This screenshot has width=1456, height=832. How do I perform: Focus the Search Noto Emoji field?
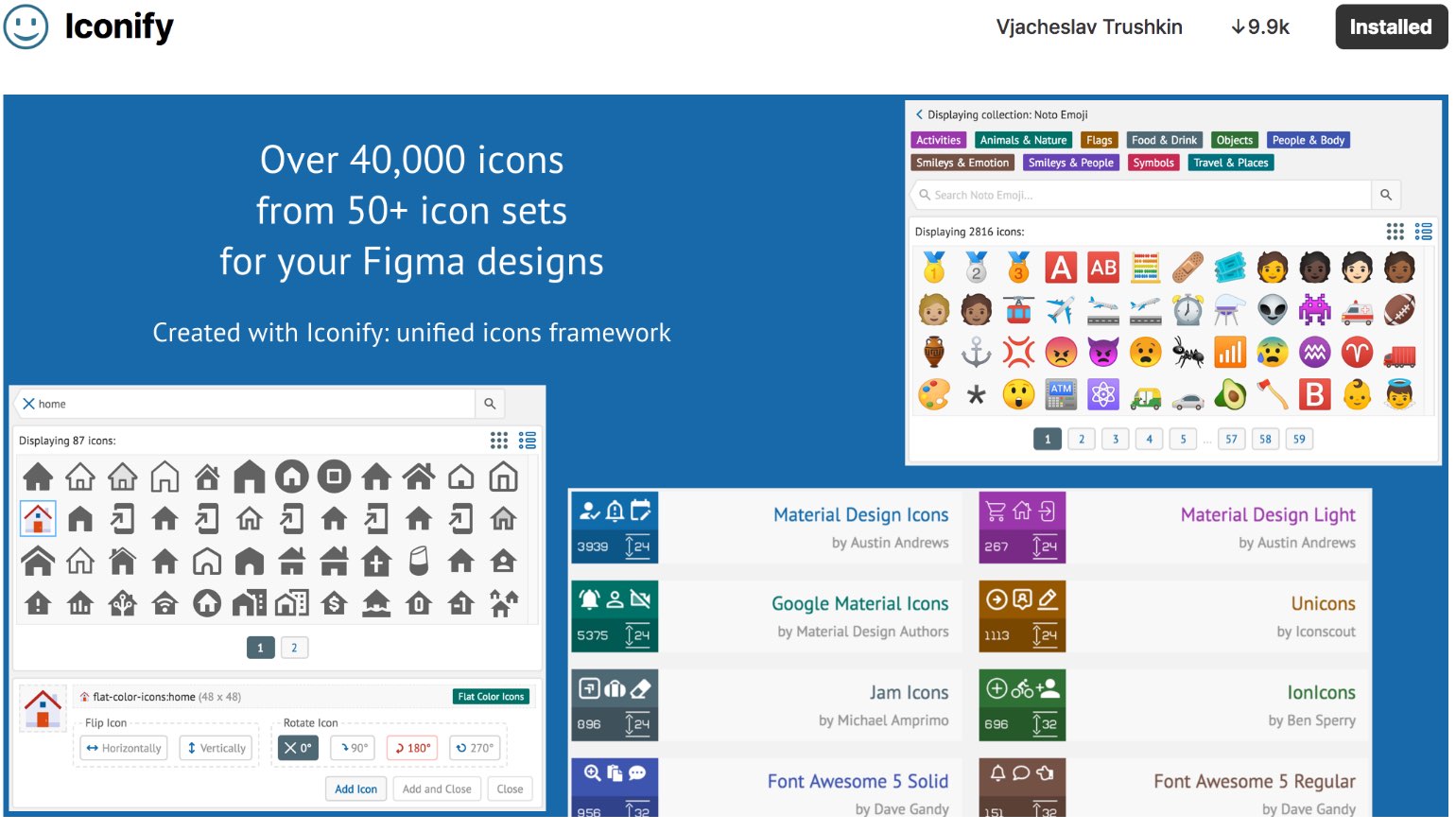pyautogui.click(x=1142, y=195)
